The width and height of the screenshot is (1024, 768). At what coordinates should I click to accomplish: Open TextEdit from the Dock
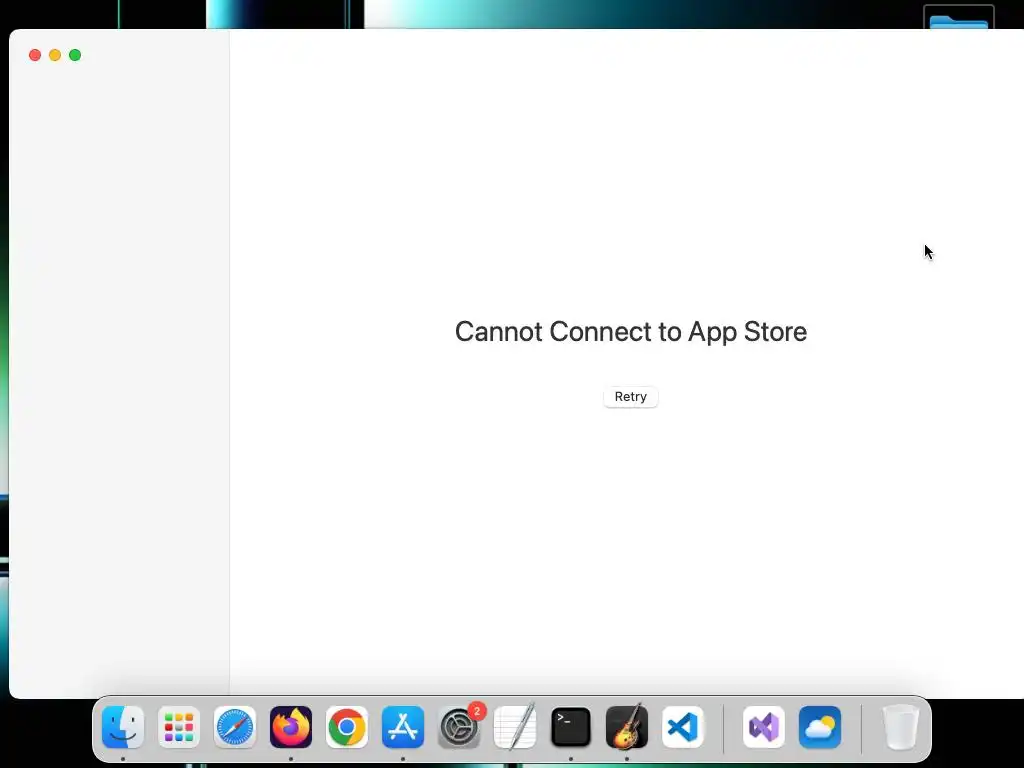click(515, 727)
